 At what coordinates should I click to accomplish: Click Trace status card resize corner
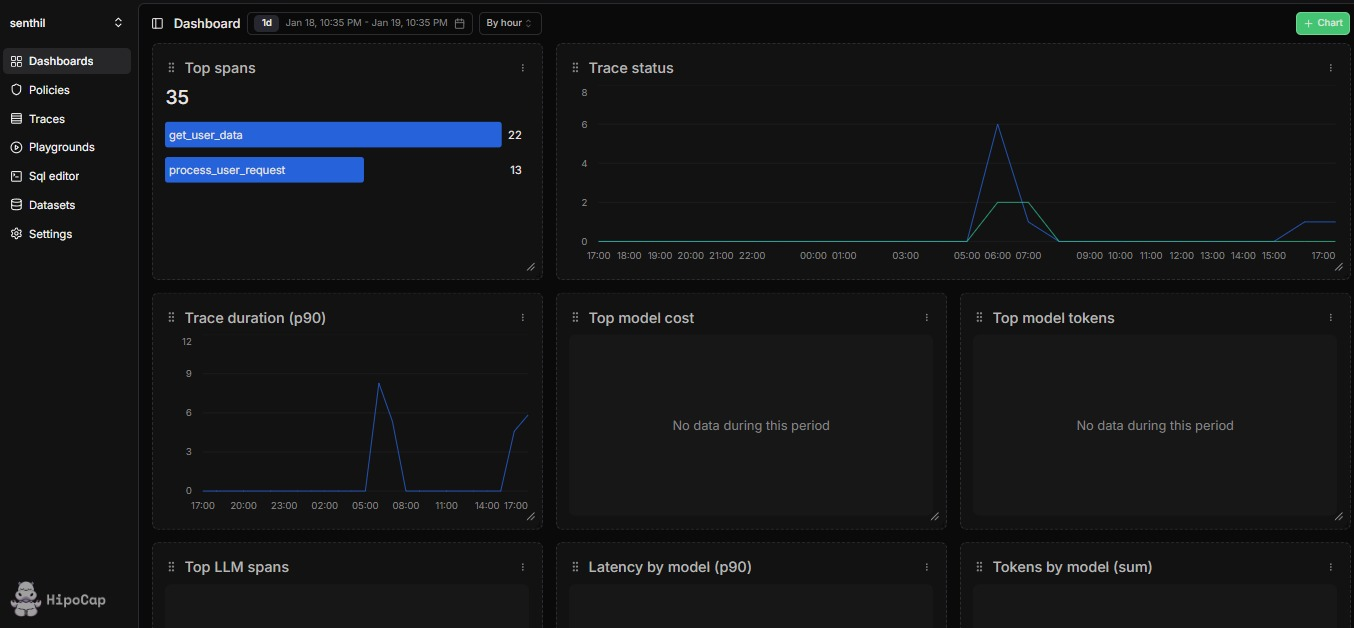click(x=1339, y=267)
